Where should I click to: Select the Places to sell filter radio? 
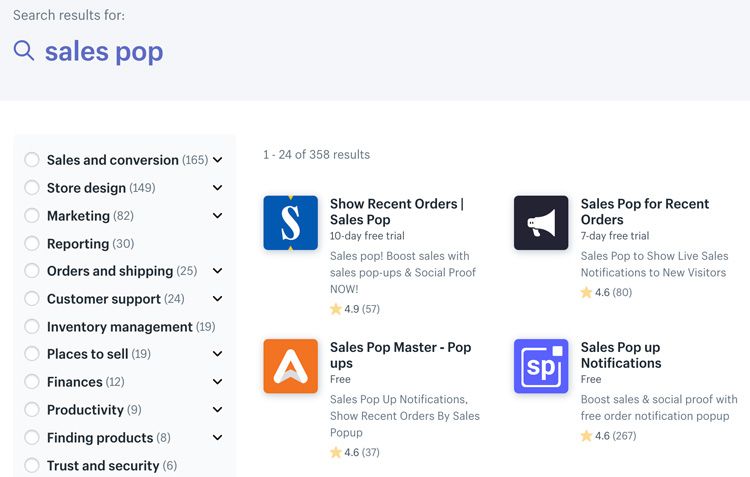pyautogui.click(x=32, y=354)
